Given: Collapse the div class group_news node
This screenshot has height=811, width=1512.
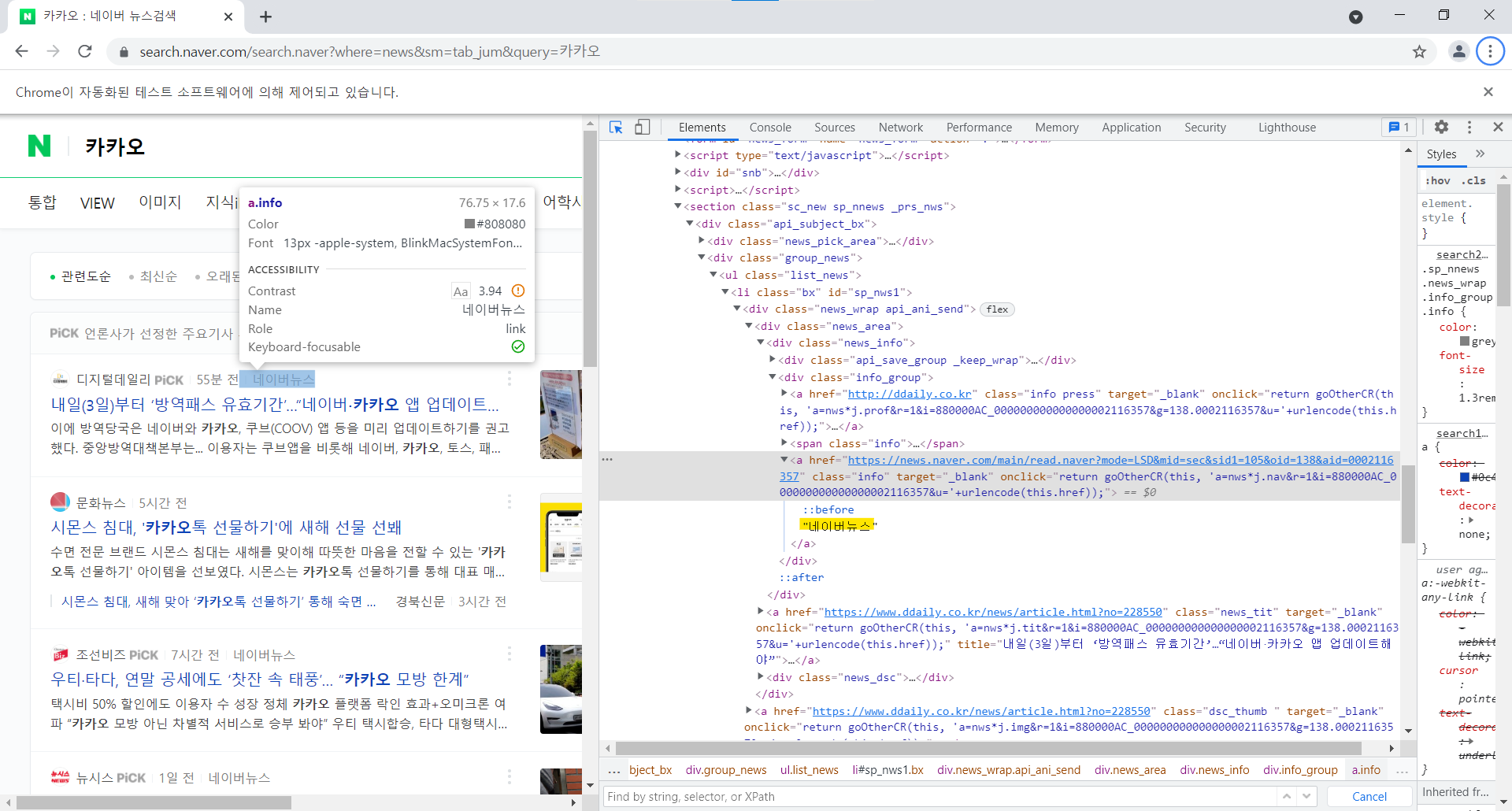Looking at the screenshot, I should (x=702, y=257).
